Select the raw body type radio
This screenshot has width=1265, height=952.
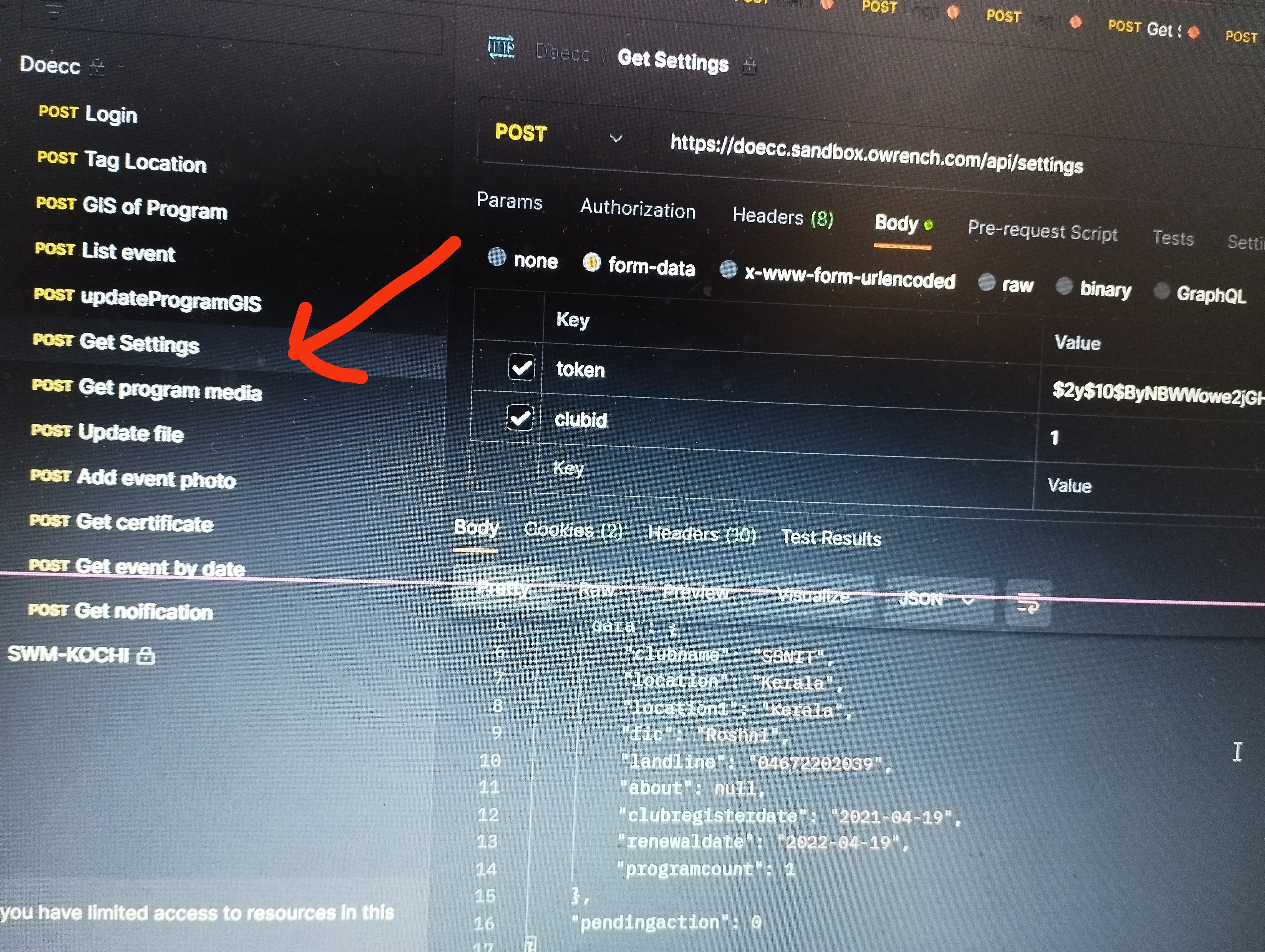pos(987,282)
